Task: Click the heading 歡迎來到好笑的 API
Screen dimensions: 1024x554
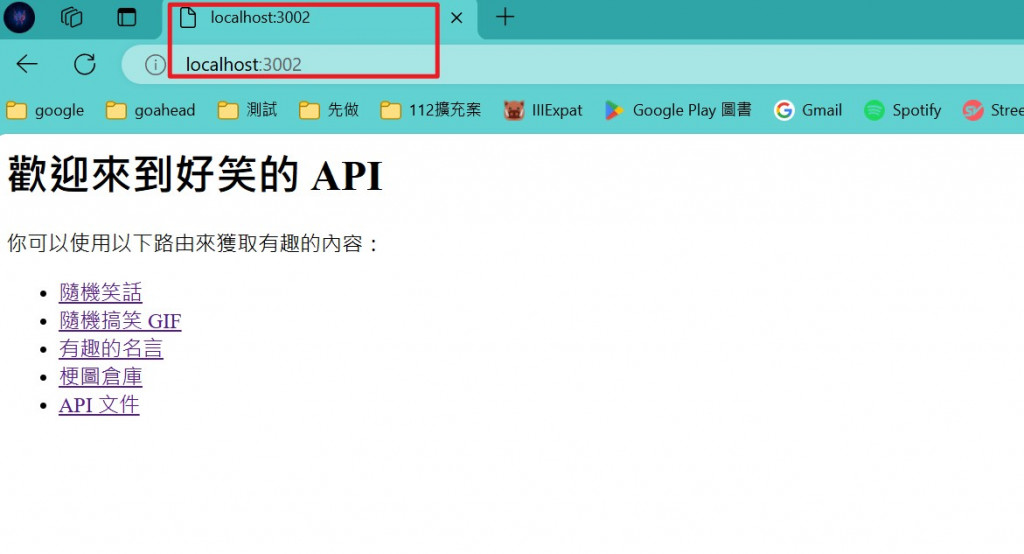Action: (x=195, y=175)
